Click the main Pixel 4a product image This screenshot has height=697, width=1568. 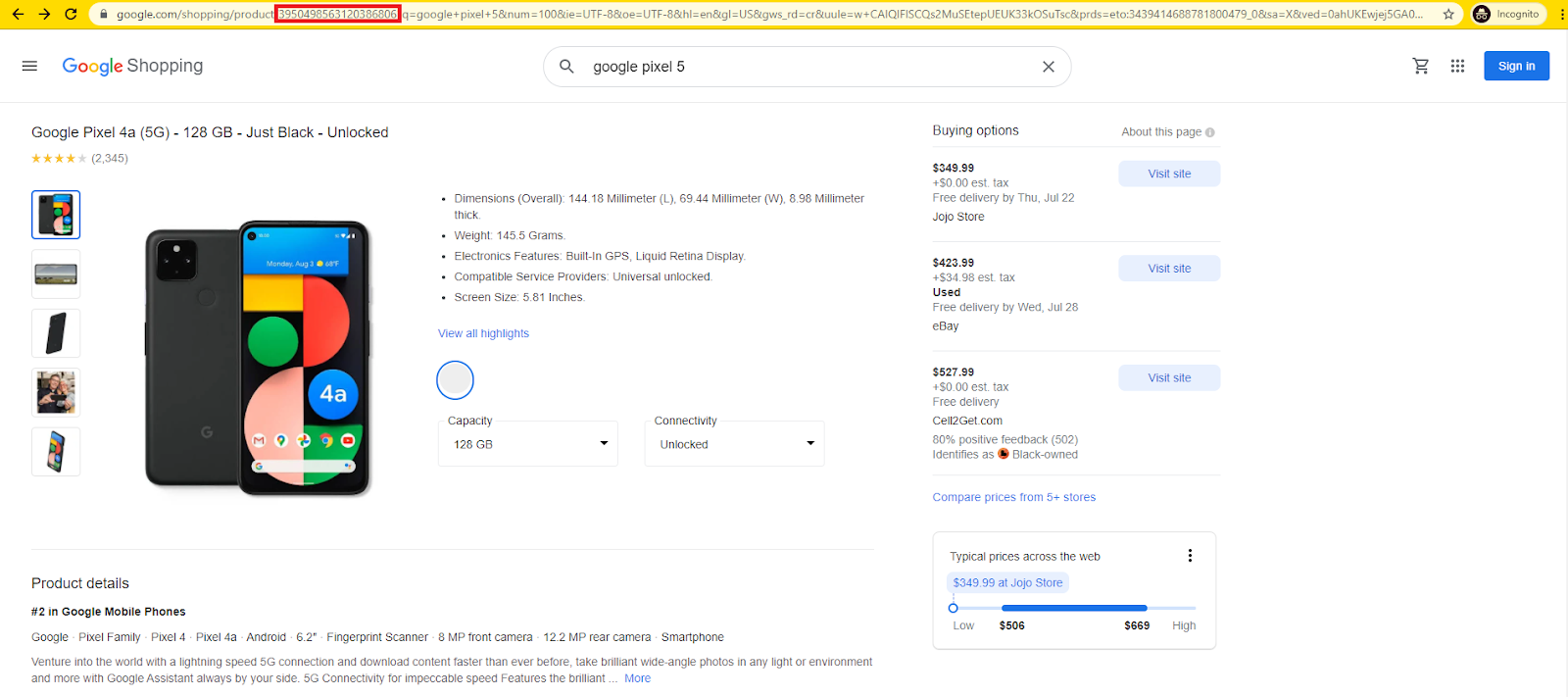click(x=258, y=358)
